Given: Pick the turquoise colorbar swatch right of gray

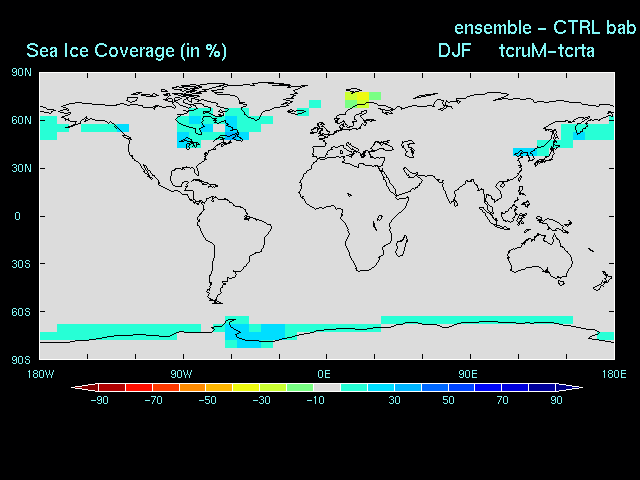Looking at the screenshot, I should click(354, 387).
